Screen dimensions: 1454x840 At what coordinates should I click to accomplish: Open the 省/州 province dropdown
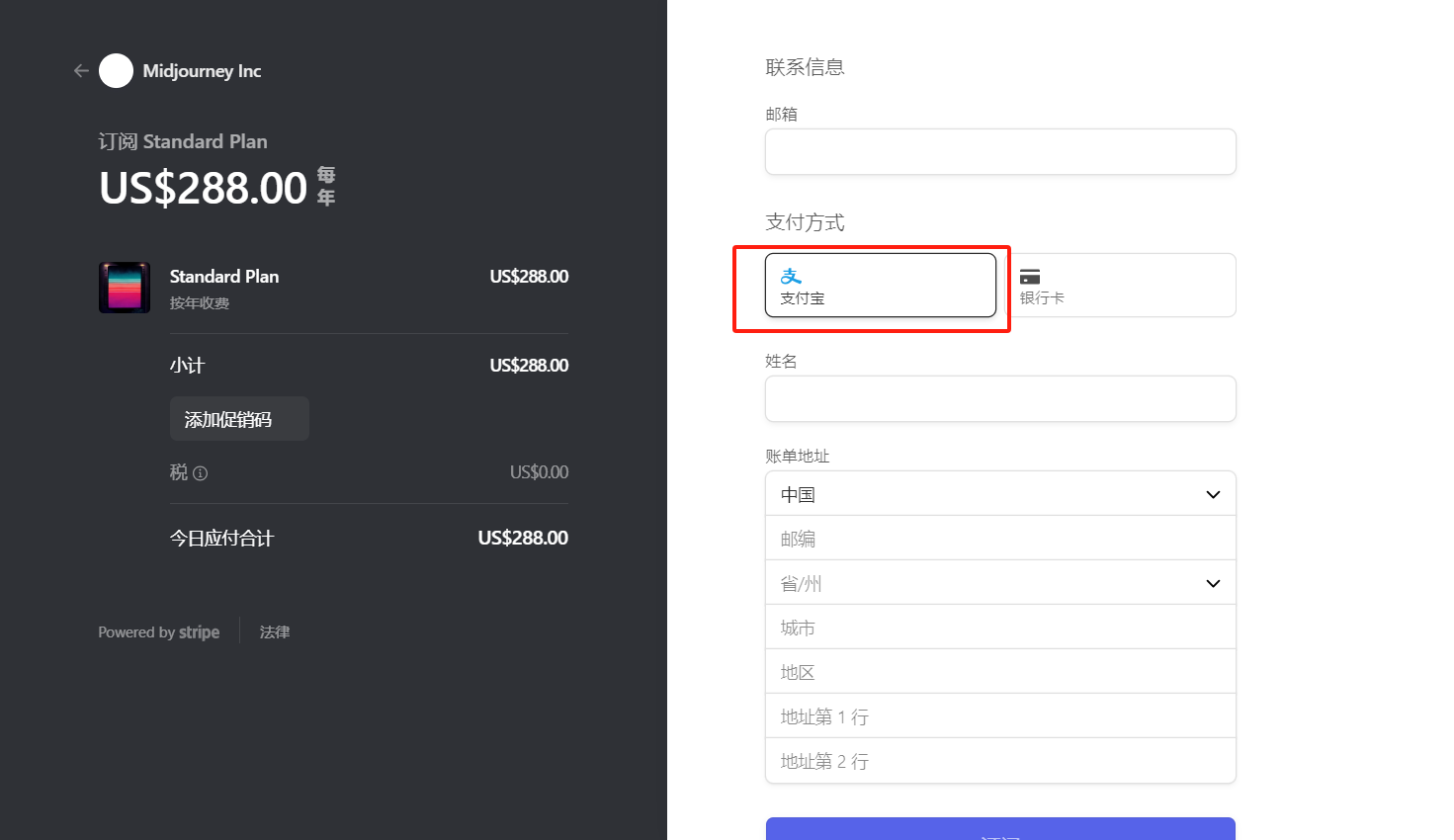tap(1000, 583)
